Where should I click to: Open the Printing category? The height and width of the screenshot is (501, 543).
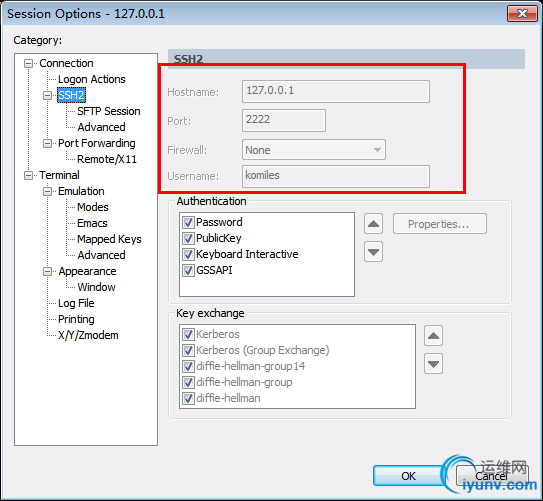[76, 319]
